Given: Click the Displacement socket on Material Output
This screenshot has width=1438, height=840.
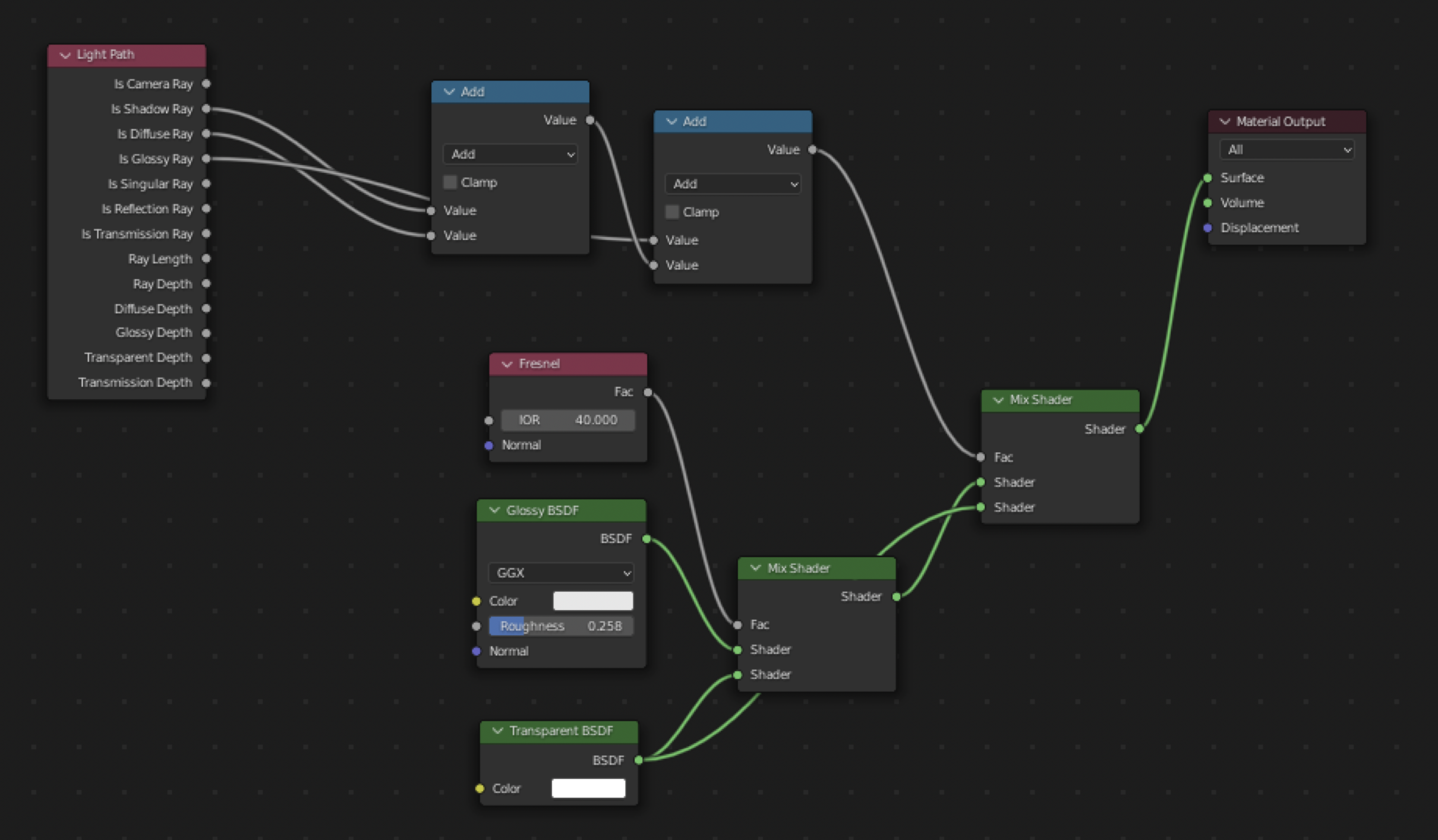Looking at the screenshot, I should click(x=1207, y=228).
